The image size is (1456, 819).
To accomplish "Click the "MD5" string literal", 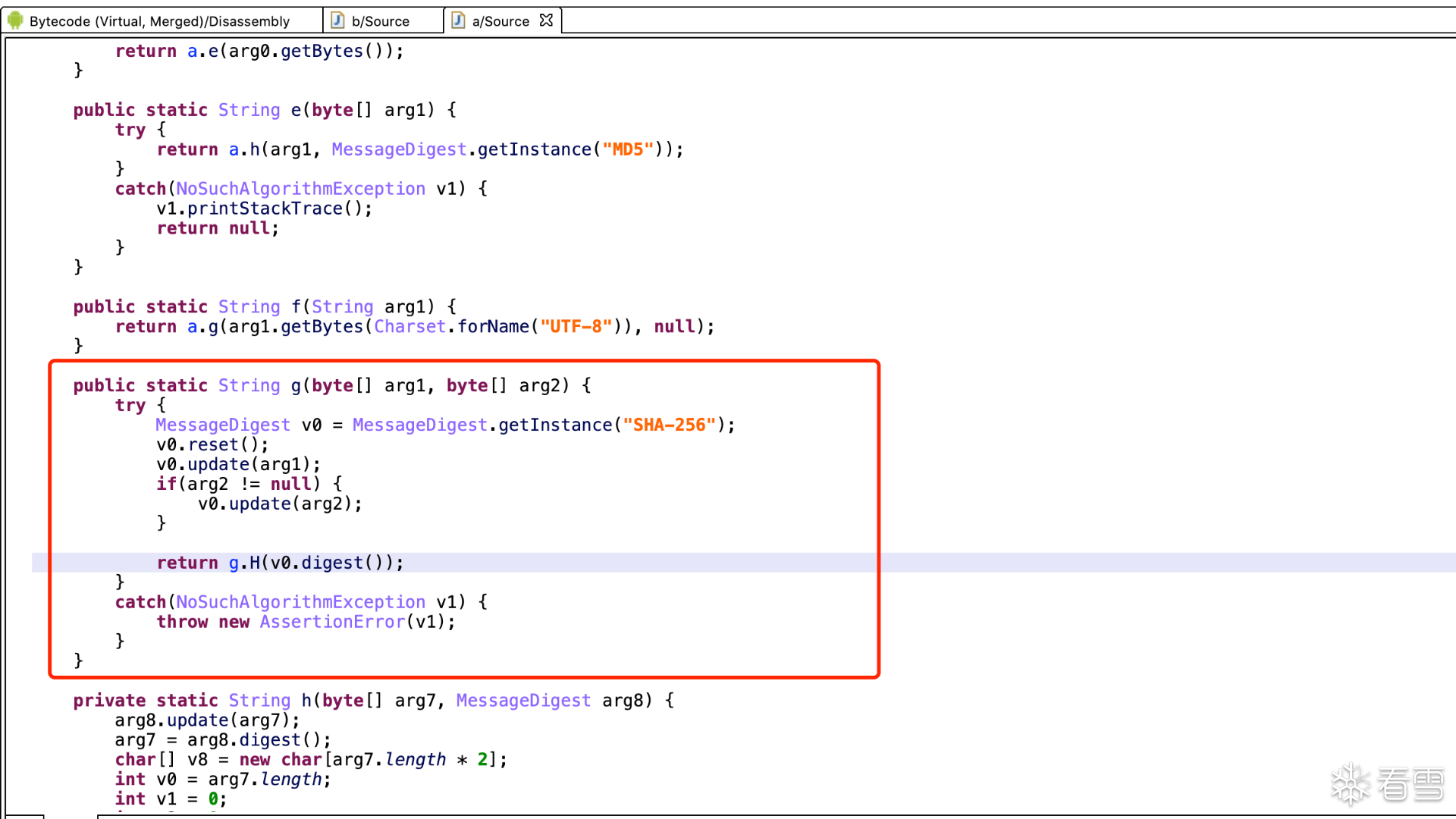I will tap(627, 149).
